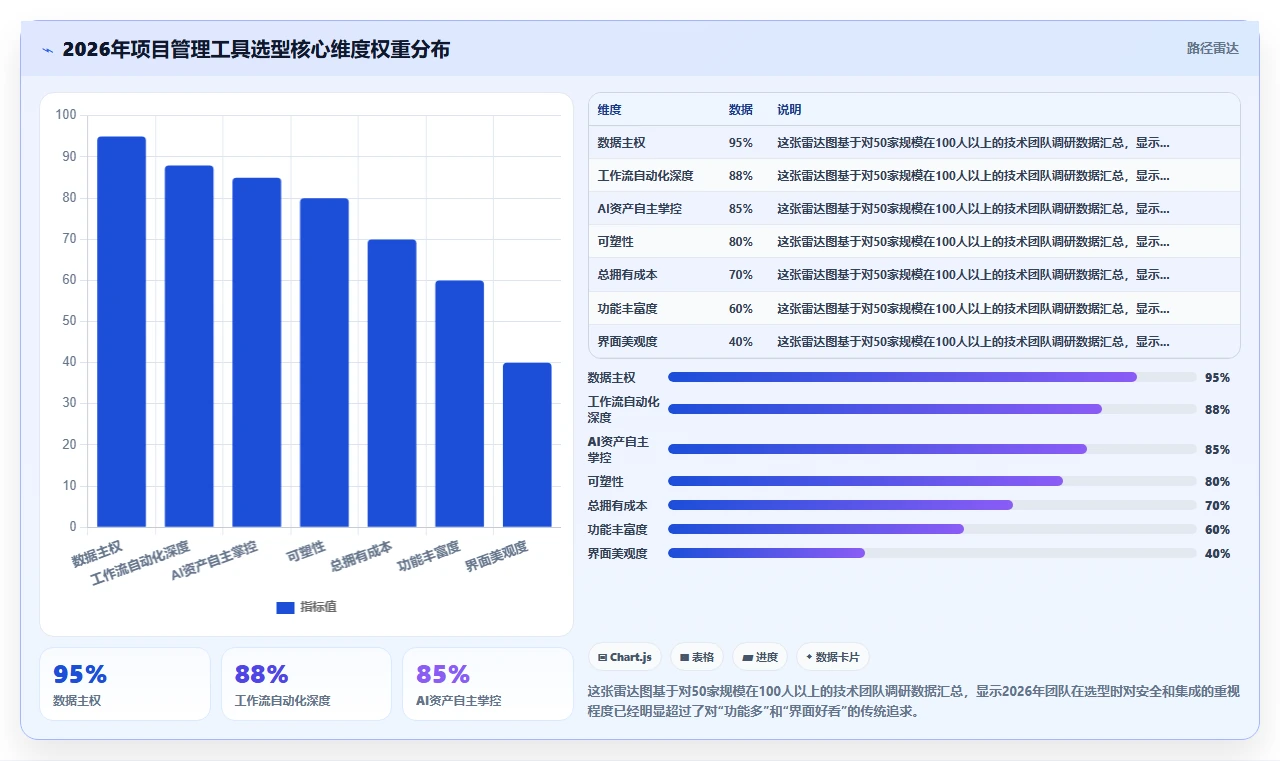Click the 说明 text in the 数据主权 table row
Image resolution: width=1280 pixels, height=761 pixels.
(973, 143)
